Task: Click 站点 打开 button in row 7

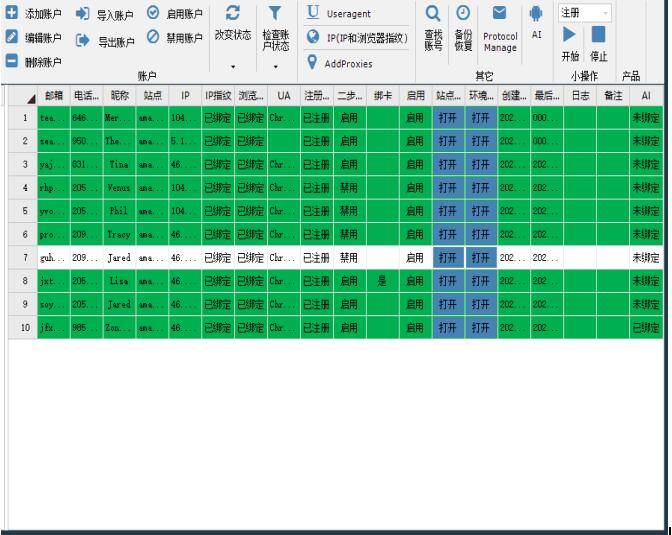Action: (x=448, y=258)
